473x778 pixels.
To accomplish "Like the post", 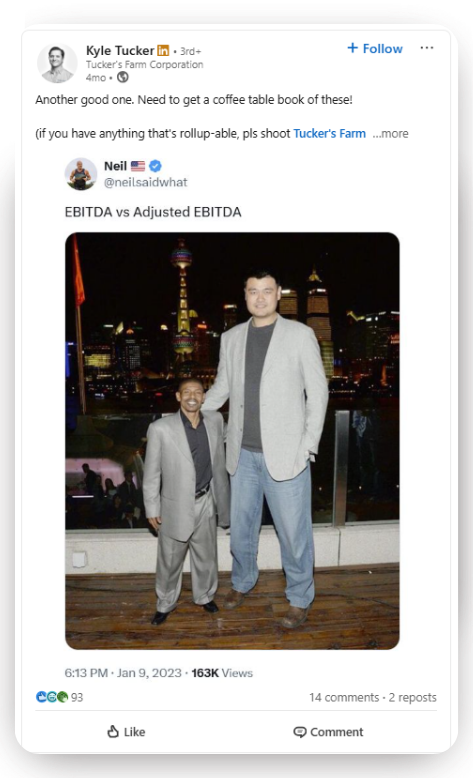I will [x=126, y=732].
